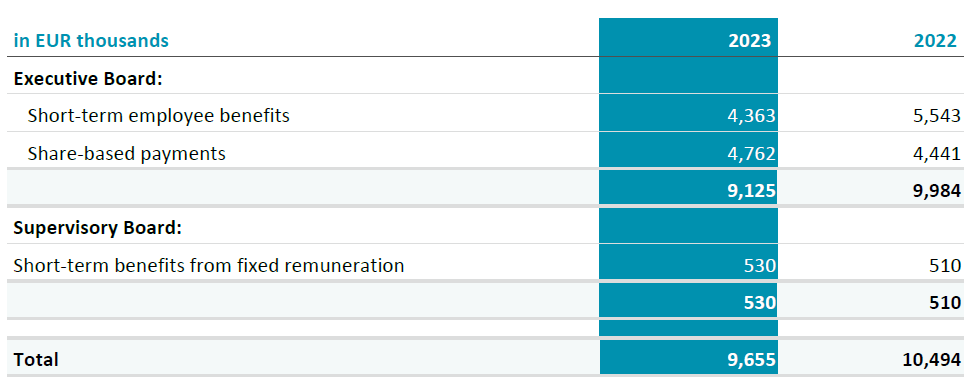Select the 9,655 total for 2023
971x382 pixels.
(x=751, y=360)
